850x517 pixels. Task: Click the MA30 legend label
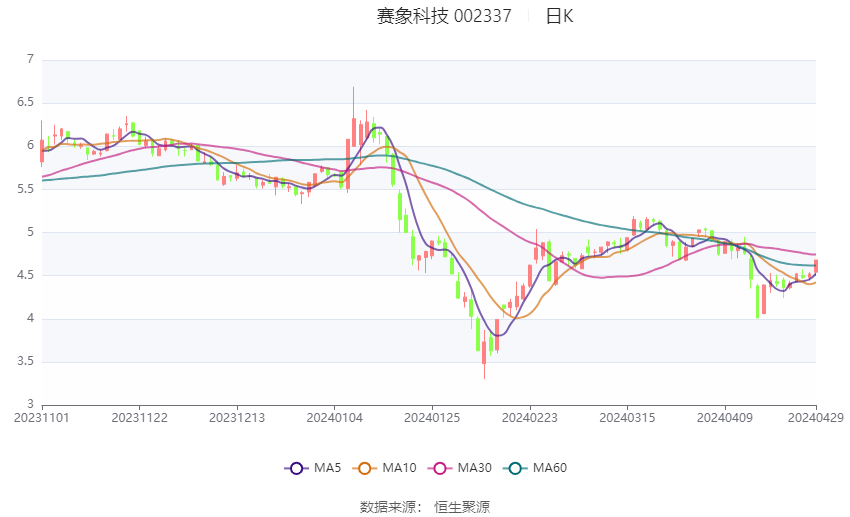coord(475,468)
